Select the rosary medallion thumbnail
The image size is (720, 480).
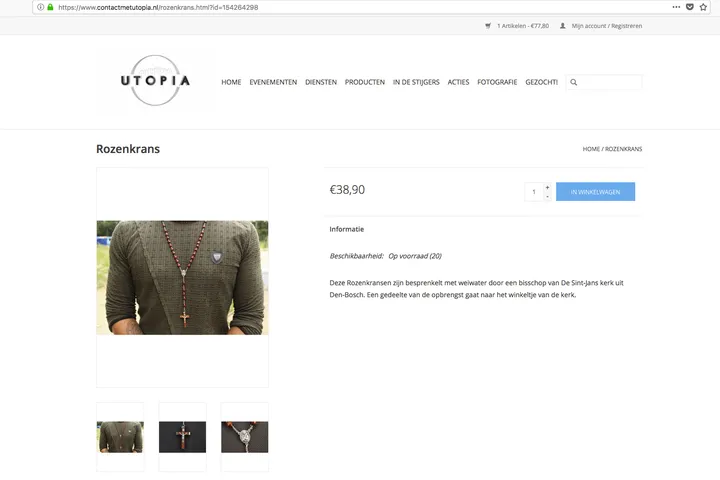click(x=245, y=437)
